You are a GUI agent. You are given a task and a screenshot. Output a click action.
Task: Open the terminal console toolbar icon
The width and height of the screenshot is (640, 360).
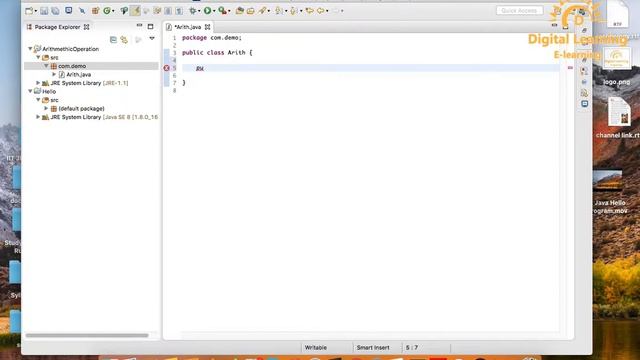(69, 10)
